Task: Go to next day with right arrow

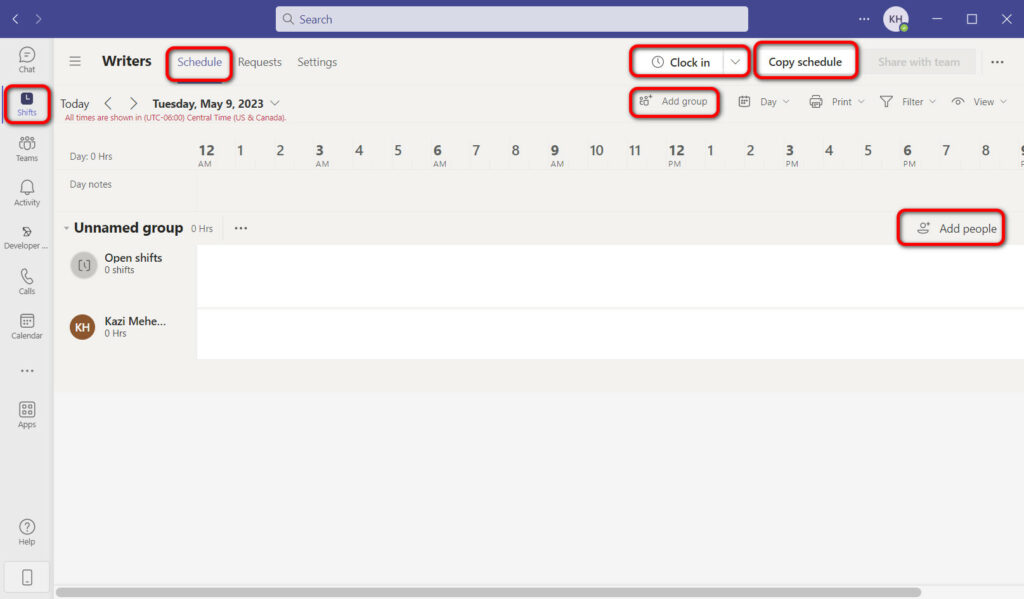Action: point(133,103)
